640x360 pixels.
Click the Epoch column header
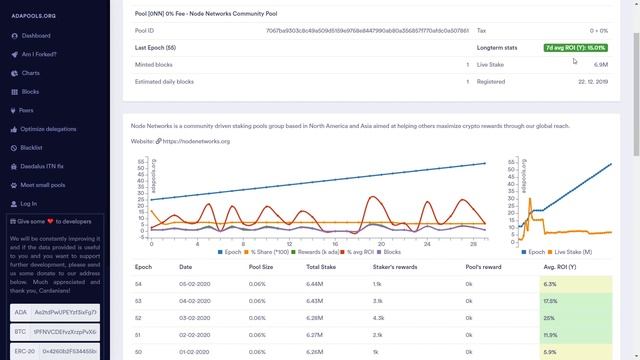(x=143, y=267)
